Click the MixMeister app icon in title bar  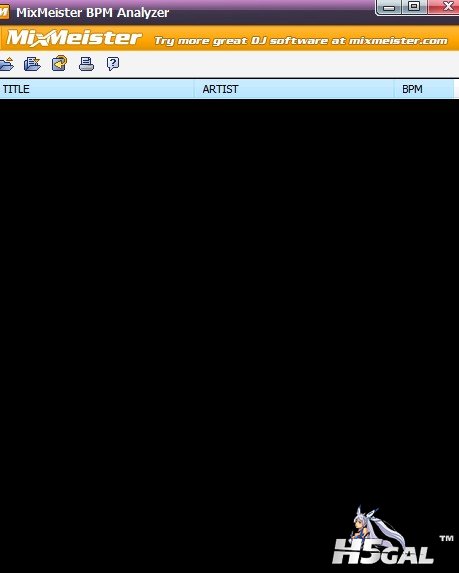4,12
